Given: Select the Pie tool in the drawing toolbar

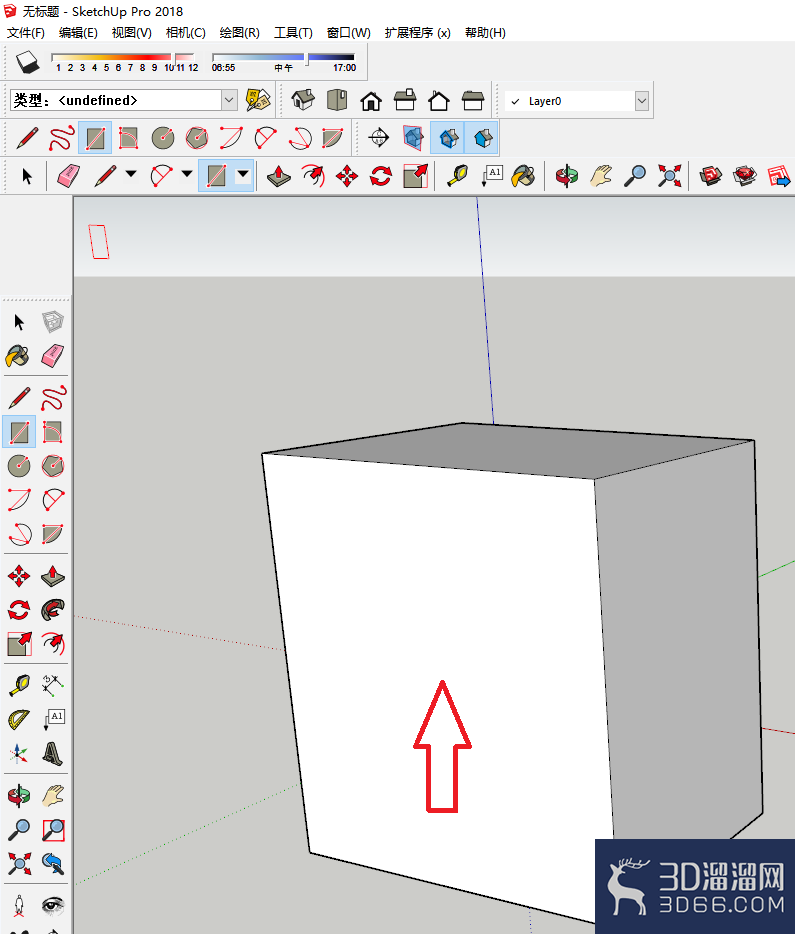Looking at the screenshot, I should 332,138.
